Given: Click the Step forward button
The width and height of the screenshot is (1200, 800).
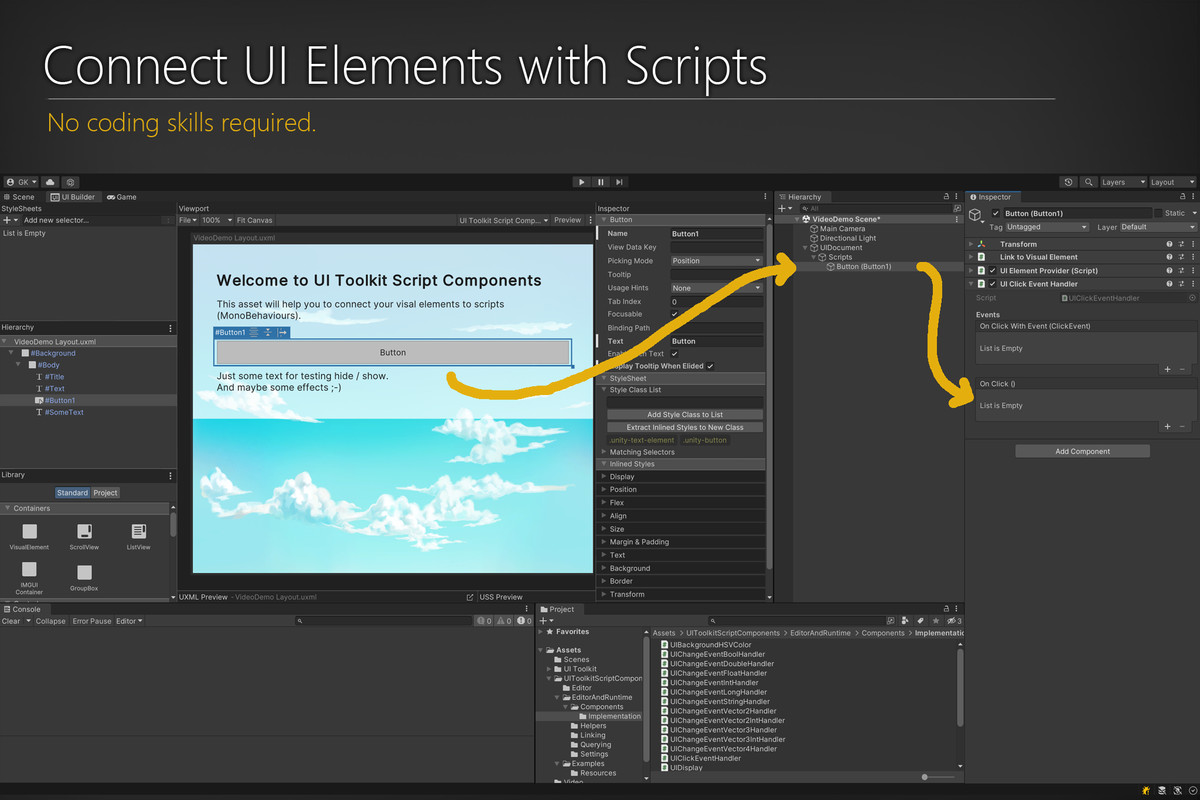Looking at the screenshot, I should [x=620, y=182].
